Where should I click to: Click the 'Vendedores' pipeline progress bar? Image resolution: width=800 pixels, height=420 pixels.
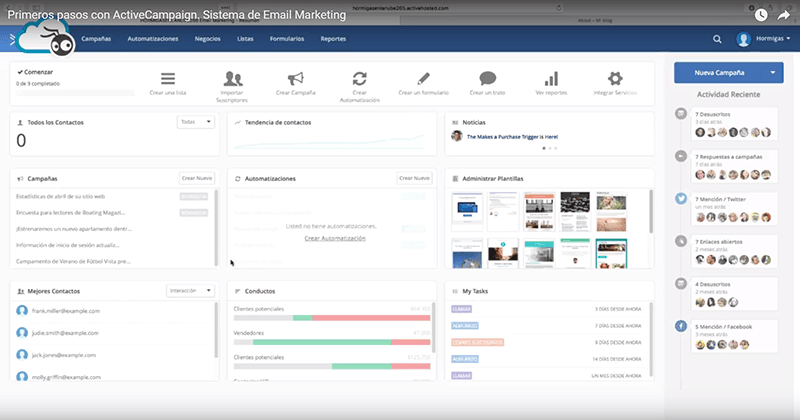pos(332,342)
